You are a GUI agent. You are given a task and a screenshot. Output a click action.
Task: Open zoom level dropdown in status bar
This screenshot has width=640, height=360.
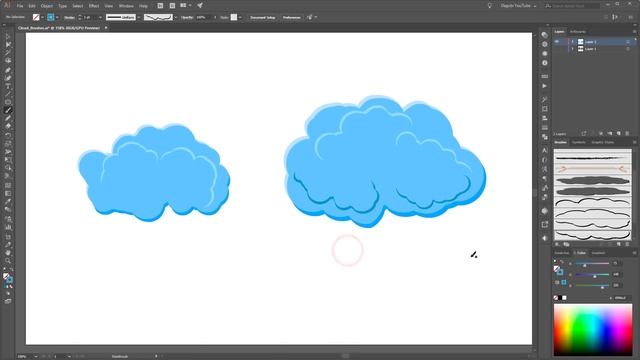click(x=36, y=356)
